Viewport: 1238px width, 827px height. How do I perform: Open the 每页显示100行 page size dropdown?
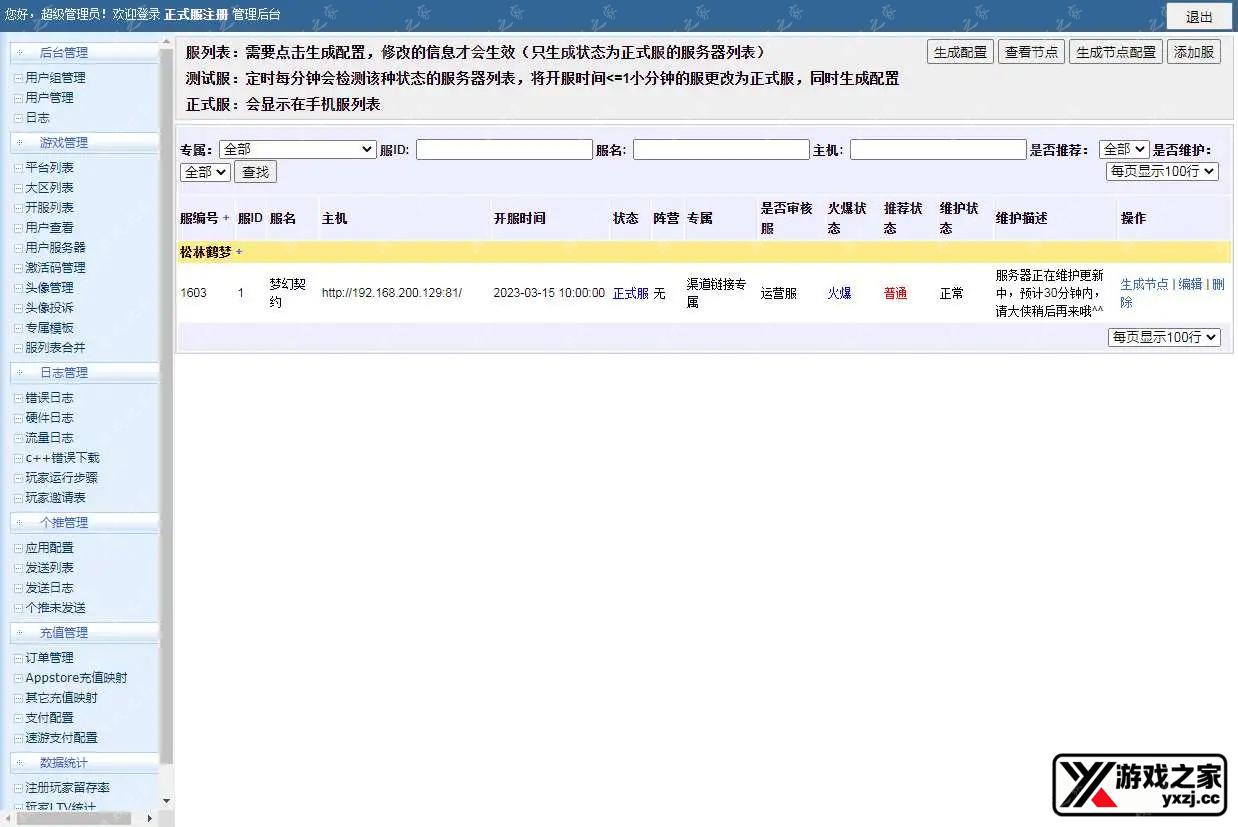click(x=1162, y=171)
